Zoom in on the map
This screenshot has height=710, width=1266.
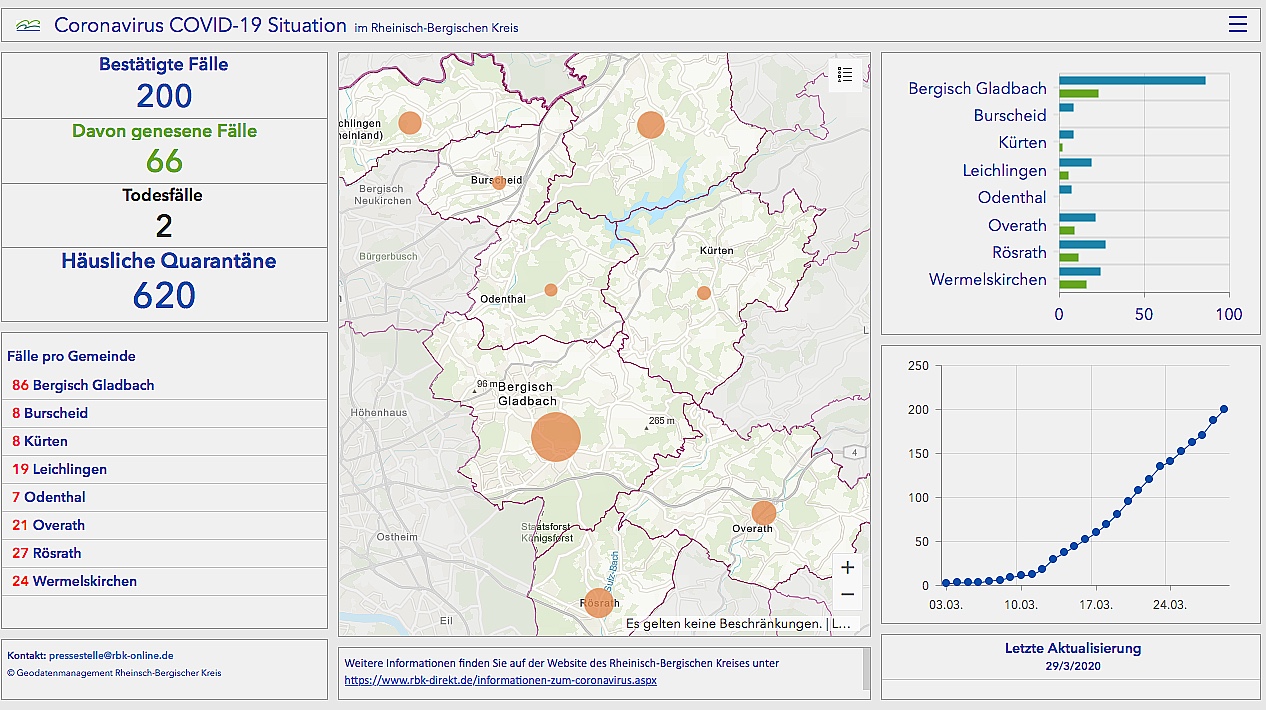click(847, 568)
